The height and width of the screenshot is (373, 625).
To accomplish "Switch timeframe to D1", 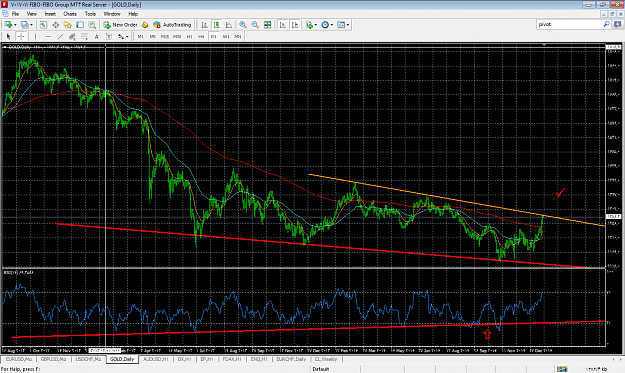I will click(x=214, y=36).
